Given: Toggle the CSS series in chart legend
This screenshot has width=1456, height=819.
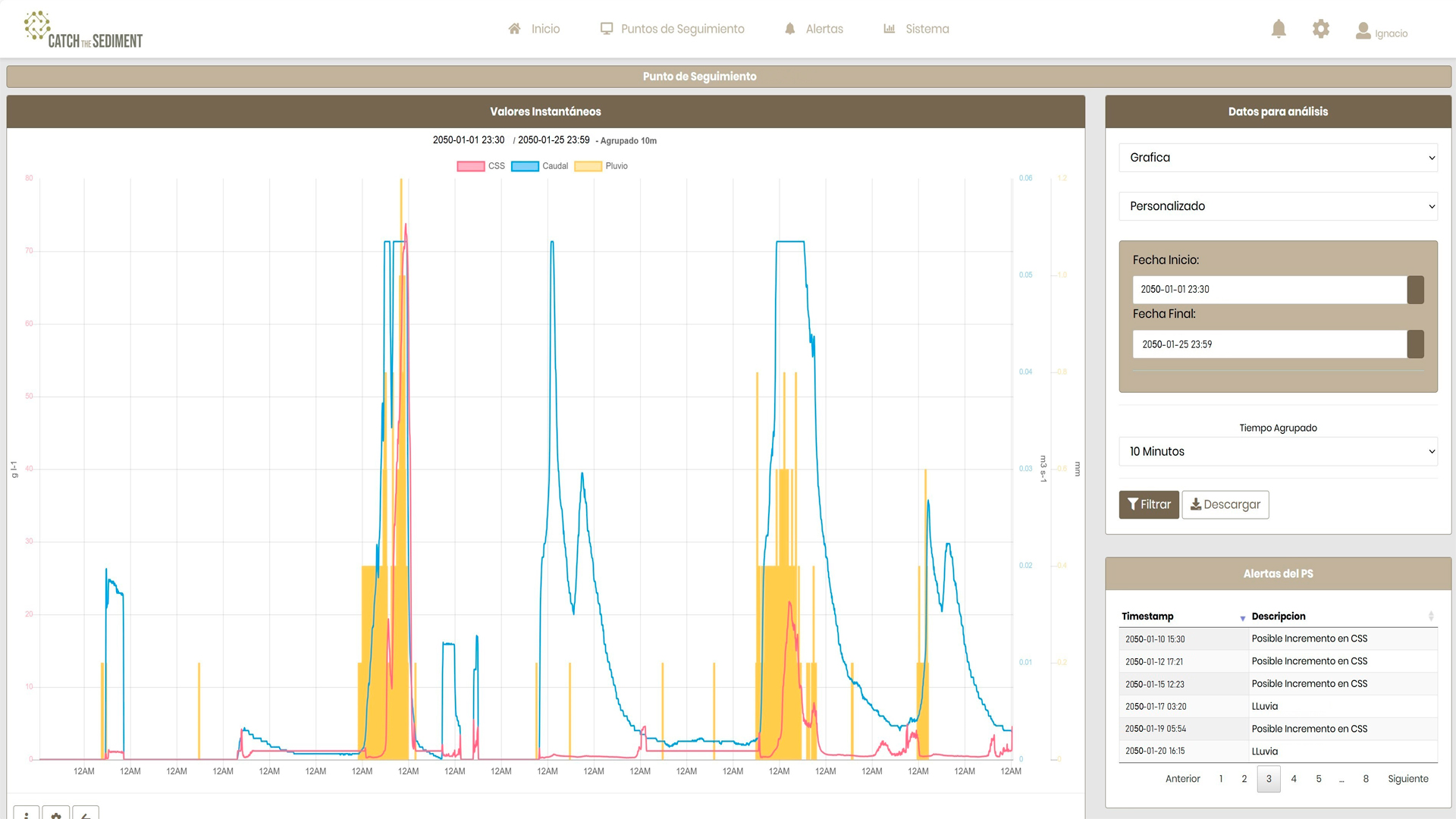Looking at the screenshot, I should click(x=481, y=166).
